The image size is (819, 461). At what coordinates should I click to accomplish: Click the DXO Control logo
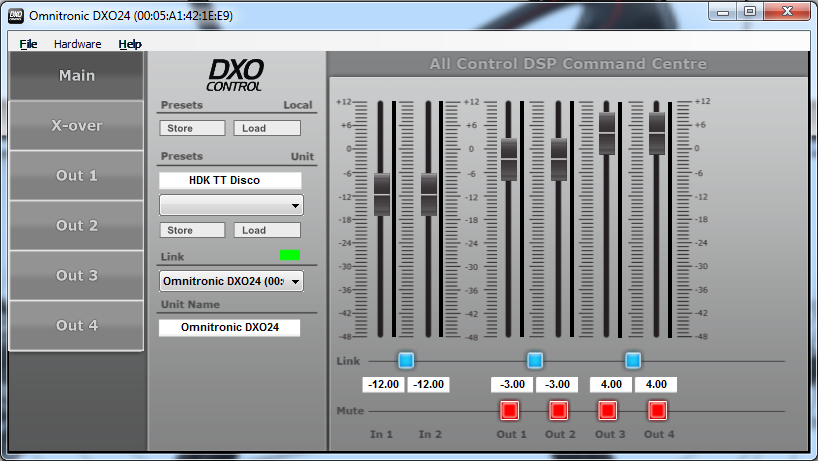(235, 75)
